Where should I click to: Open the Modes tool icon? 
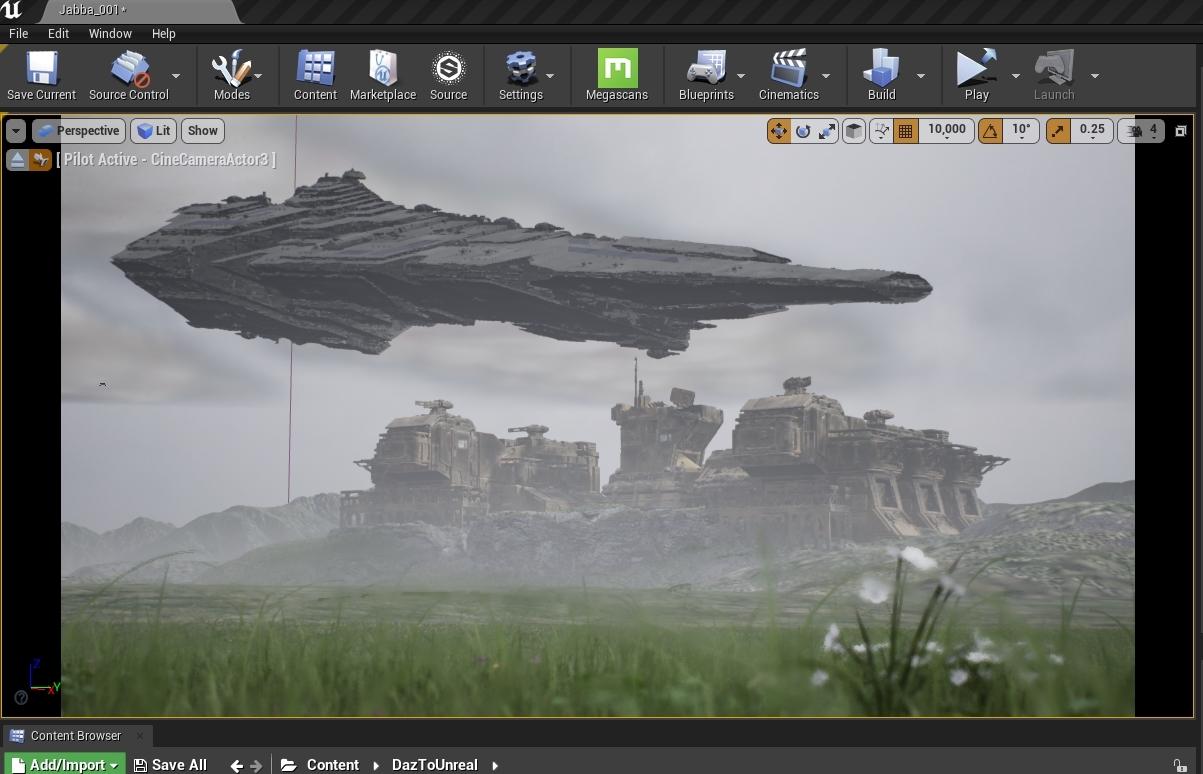[231, 76]
